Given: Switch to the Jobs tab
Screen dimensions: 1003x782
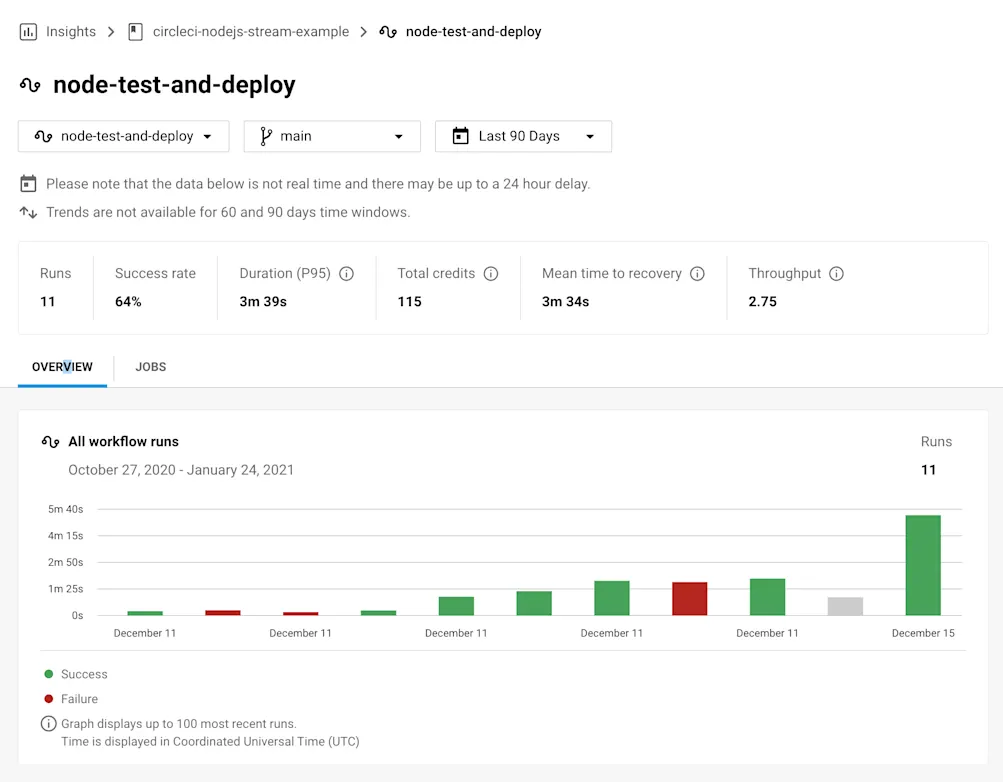Looking at the screenshot, I should (x=150, y=366).
